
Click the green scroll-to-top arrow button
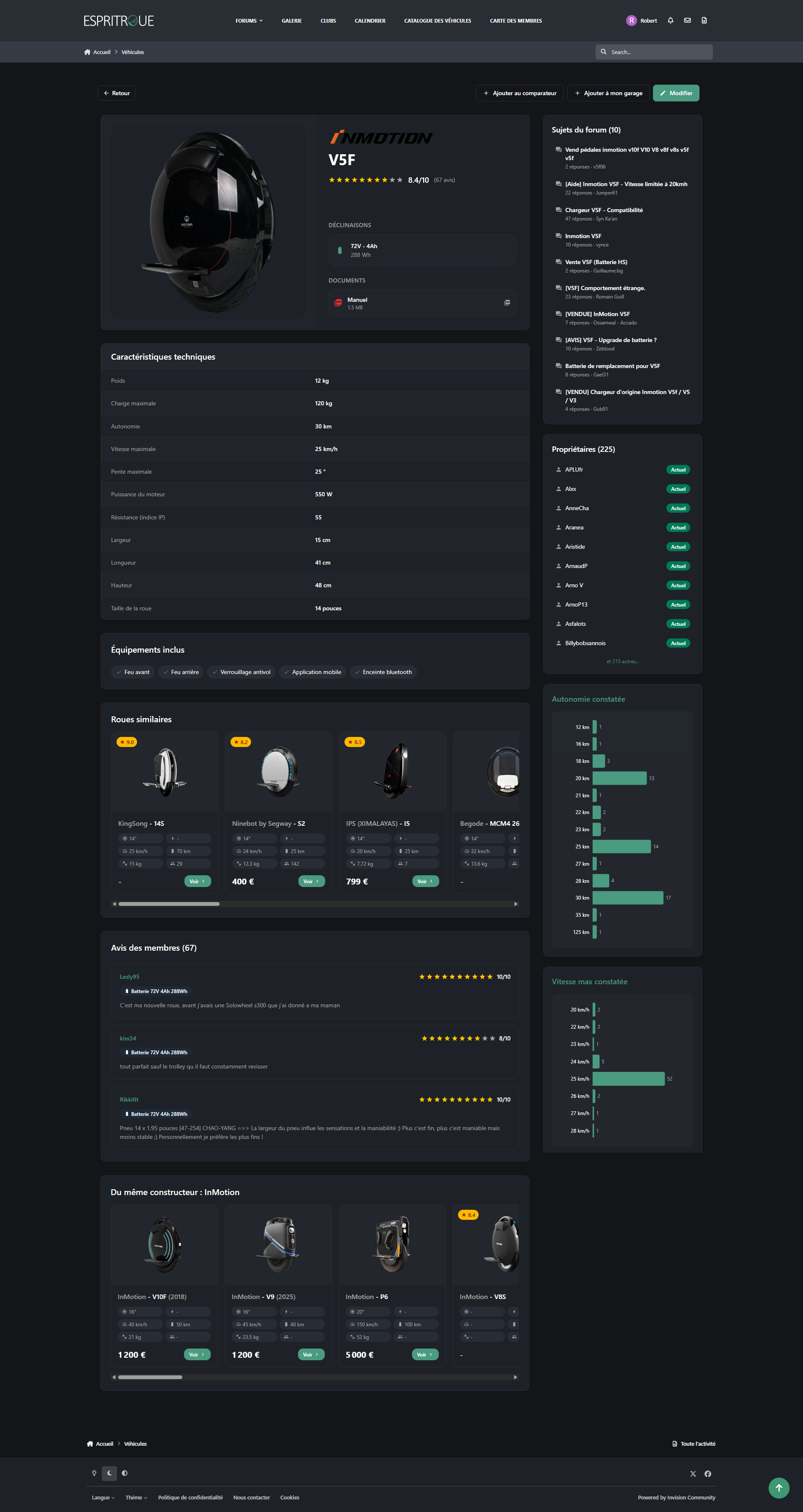coord(778,1487)
